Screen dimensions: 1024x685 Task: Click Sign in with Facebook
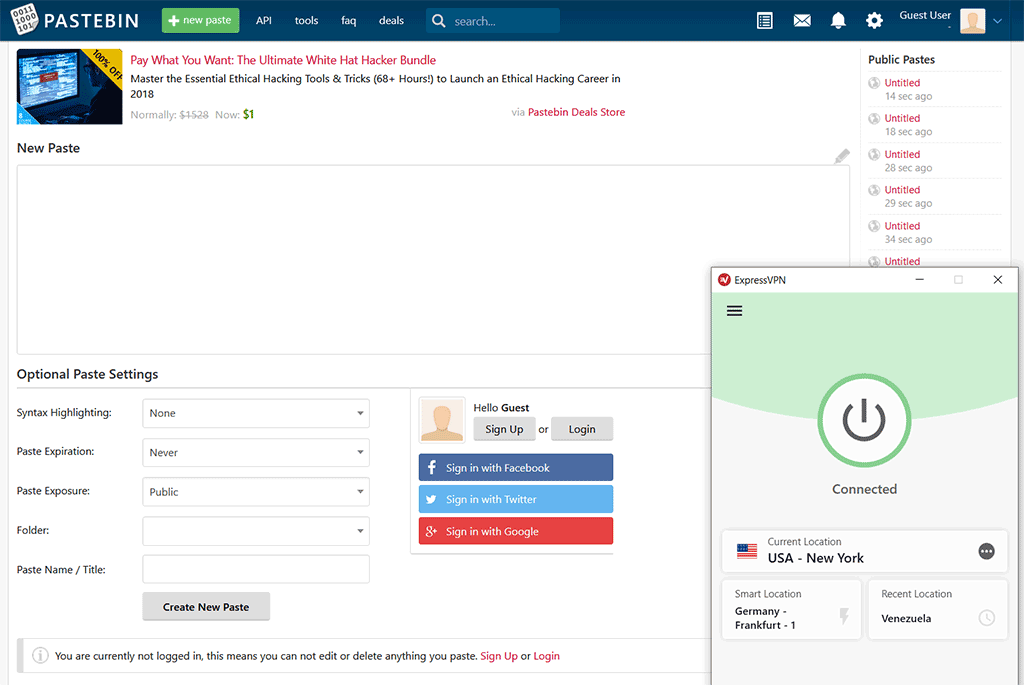[516, 468]
